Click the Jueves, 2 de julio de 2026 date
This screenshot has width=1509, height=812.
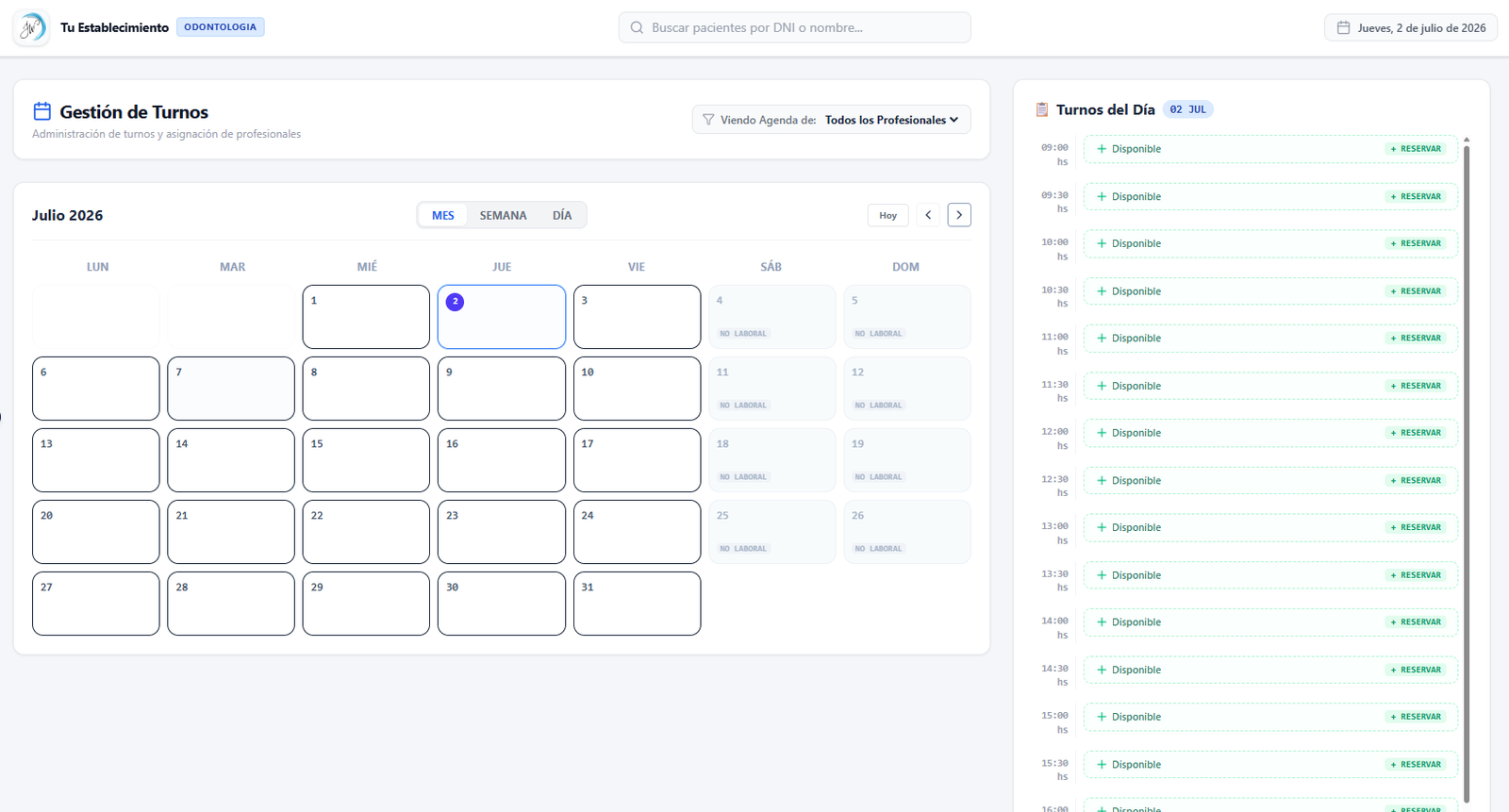pyautogui.click(x=1411, y=27)
